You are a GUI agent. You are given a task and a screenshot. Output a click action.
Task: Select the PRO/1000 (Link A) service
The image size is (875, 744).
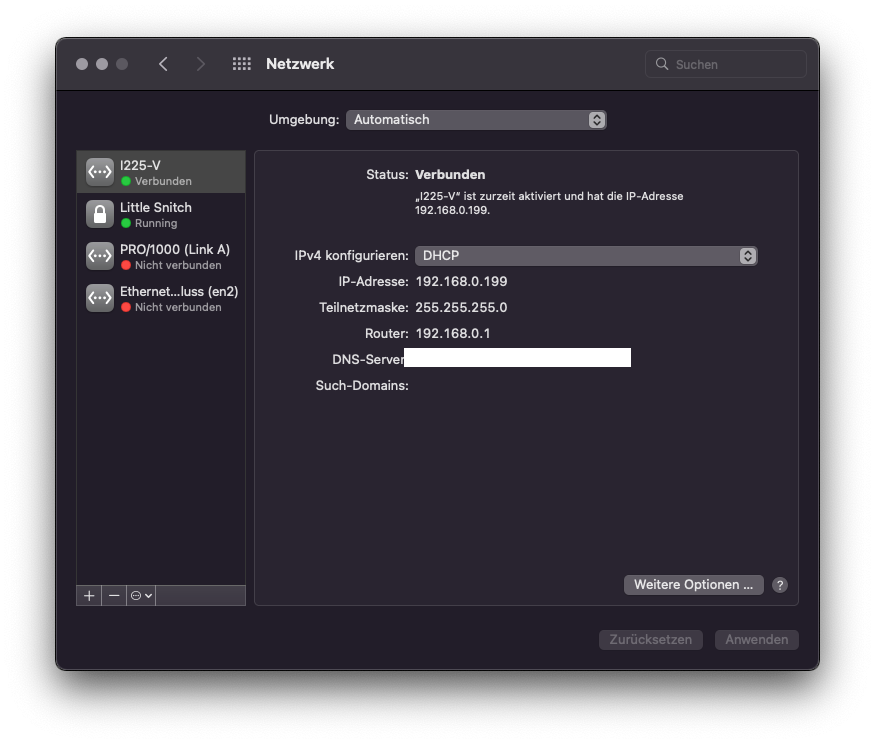pos(161,256)
